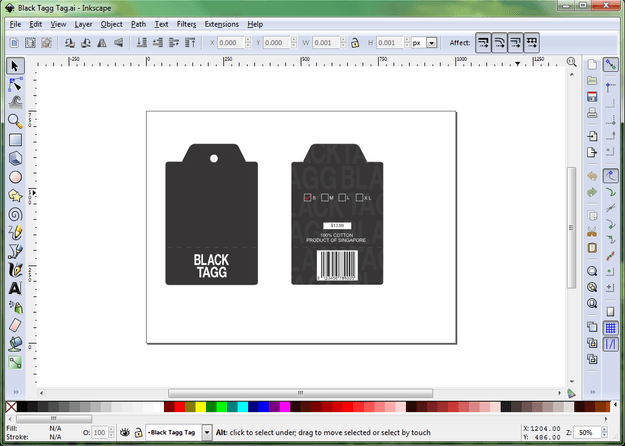Pick the cyan palette swatch
This screenshot has height=446, width=625.
pos(242,407)
